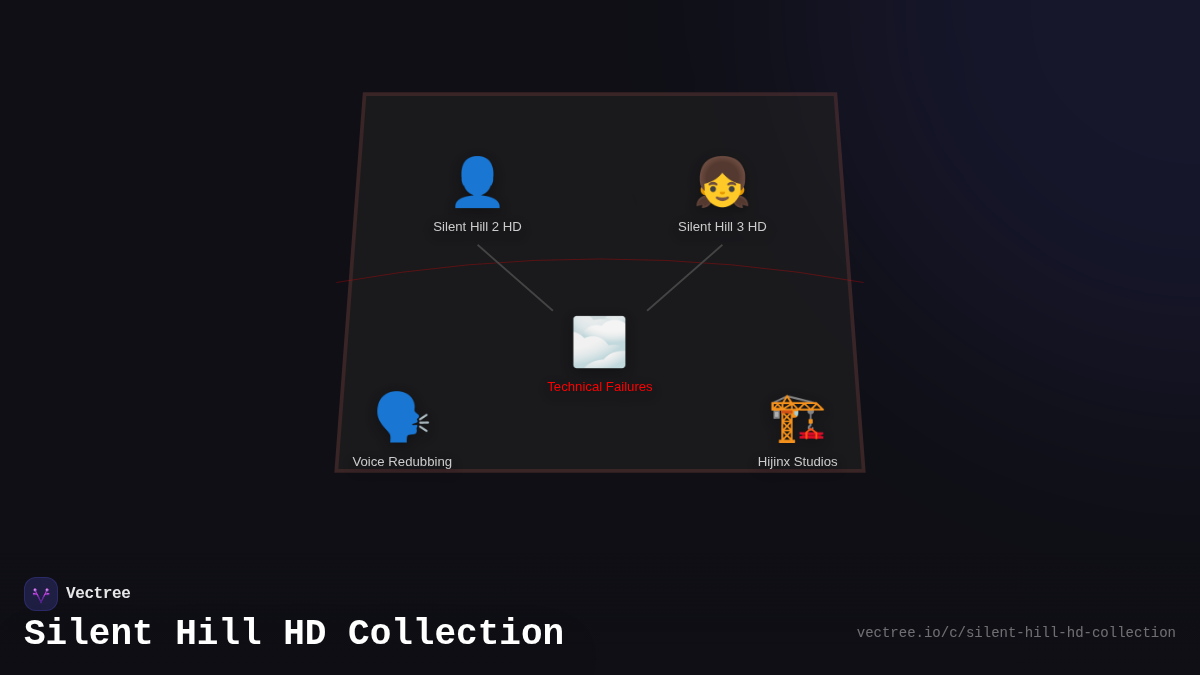Open the cloudy picture icon at graph center
This screenshot has height=675, width=1200.
tap(599, 342)
